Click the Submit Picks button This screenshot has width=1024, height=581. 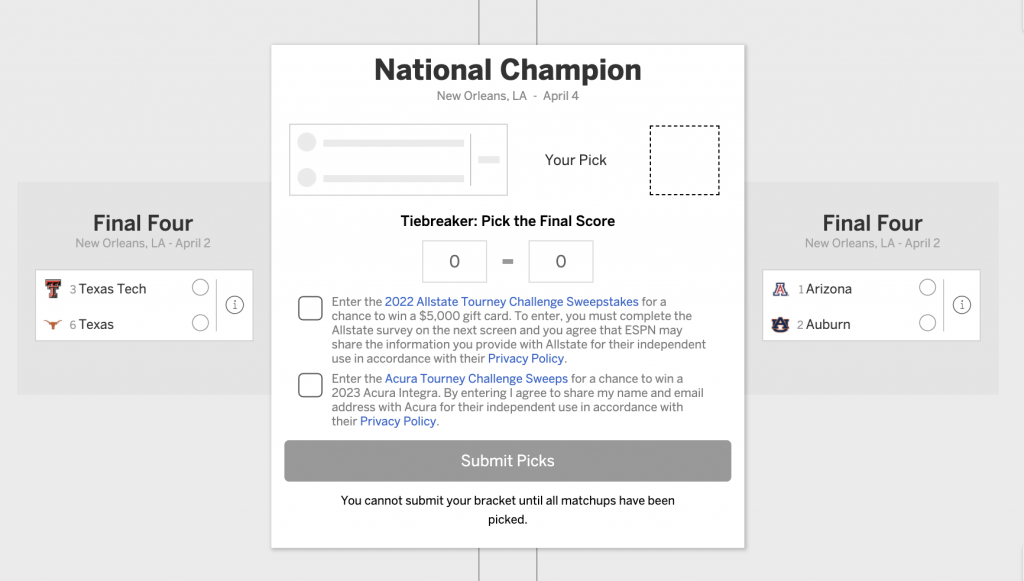507,461
